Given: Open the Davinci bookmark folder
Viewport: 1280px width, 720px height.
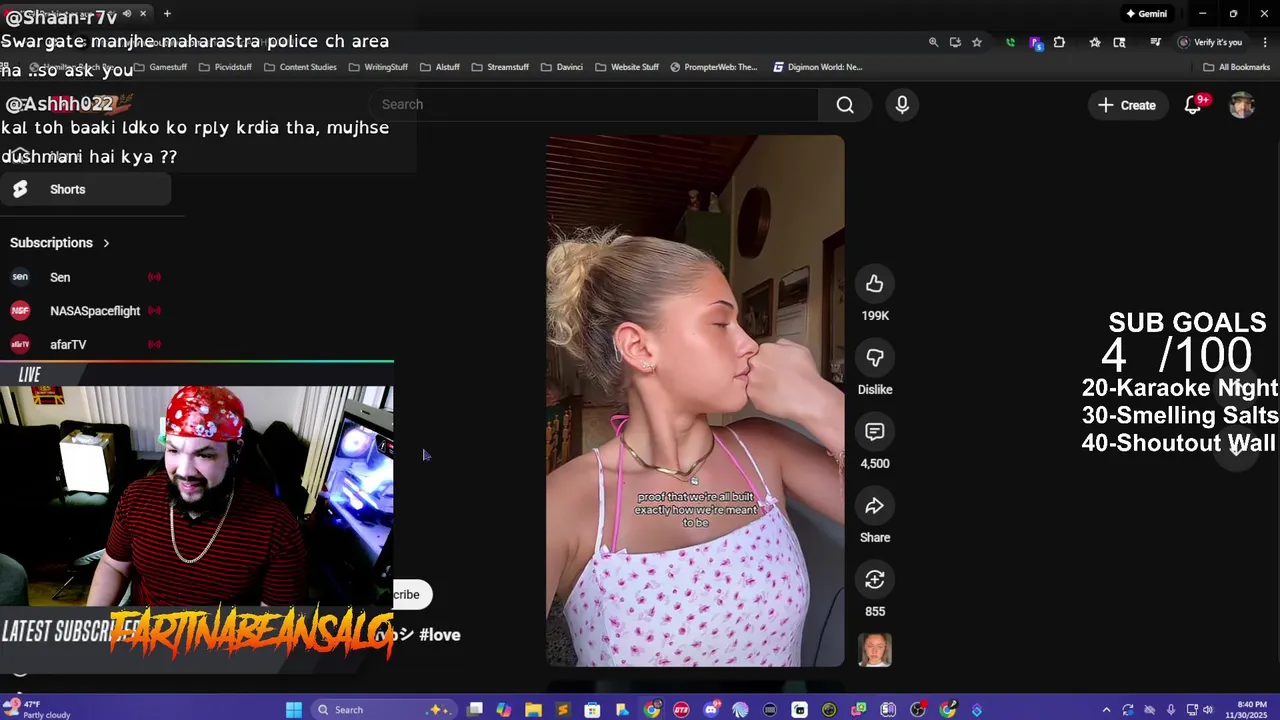Looking at the screenshot, I should [x=562, y=67].
